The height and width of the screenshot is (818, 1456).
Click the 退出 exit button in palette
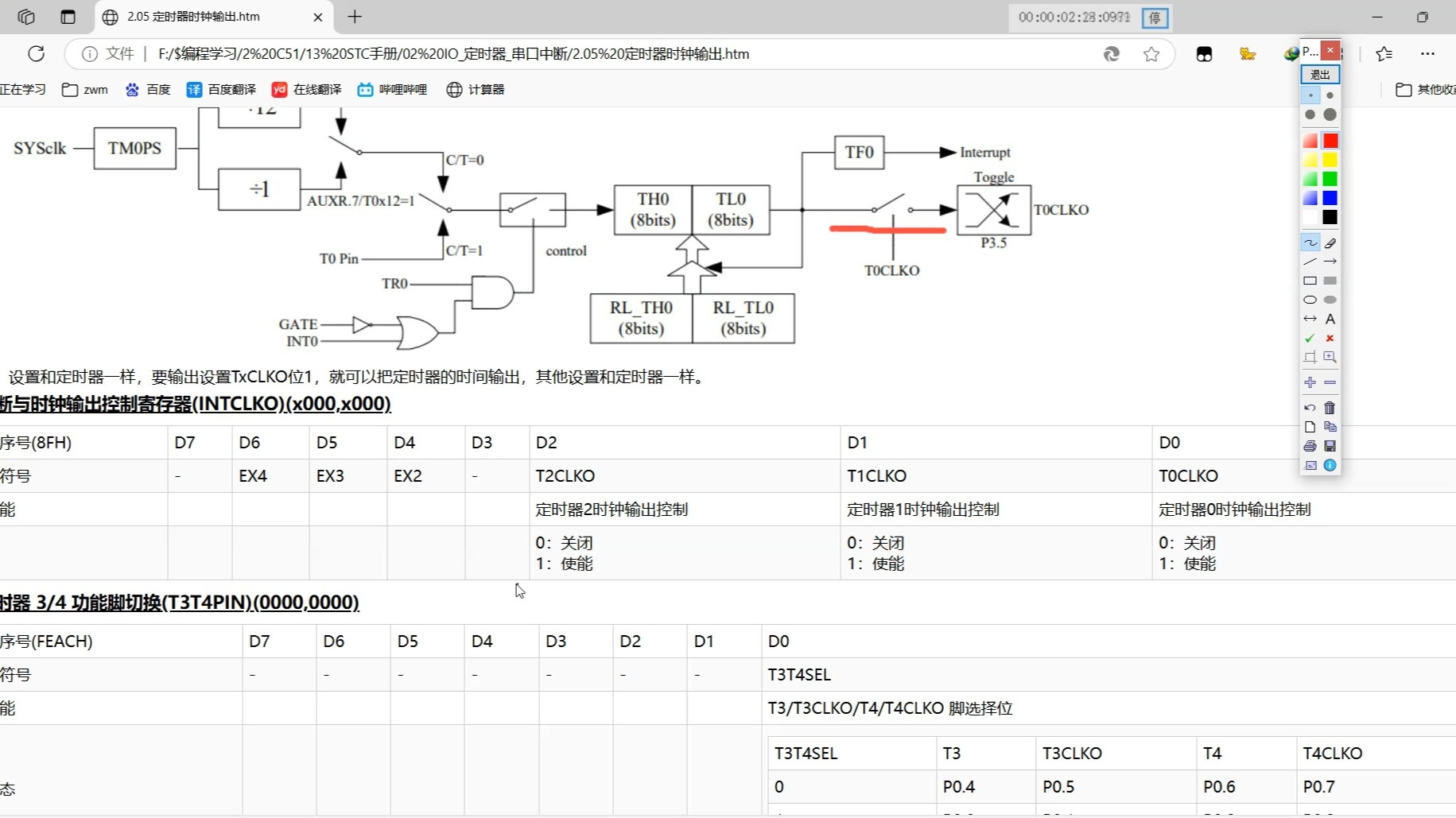1320,75
